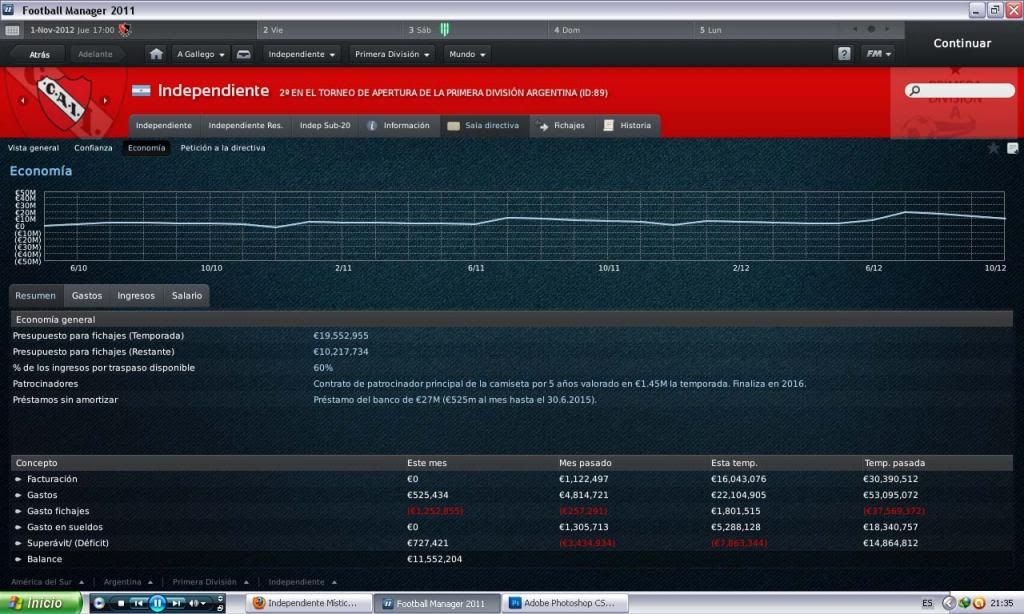Screen dimensions: 1024x614
Task: Pause the media player in taskbar
Action: [x=157, y=603]
